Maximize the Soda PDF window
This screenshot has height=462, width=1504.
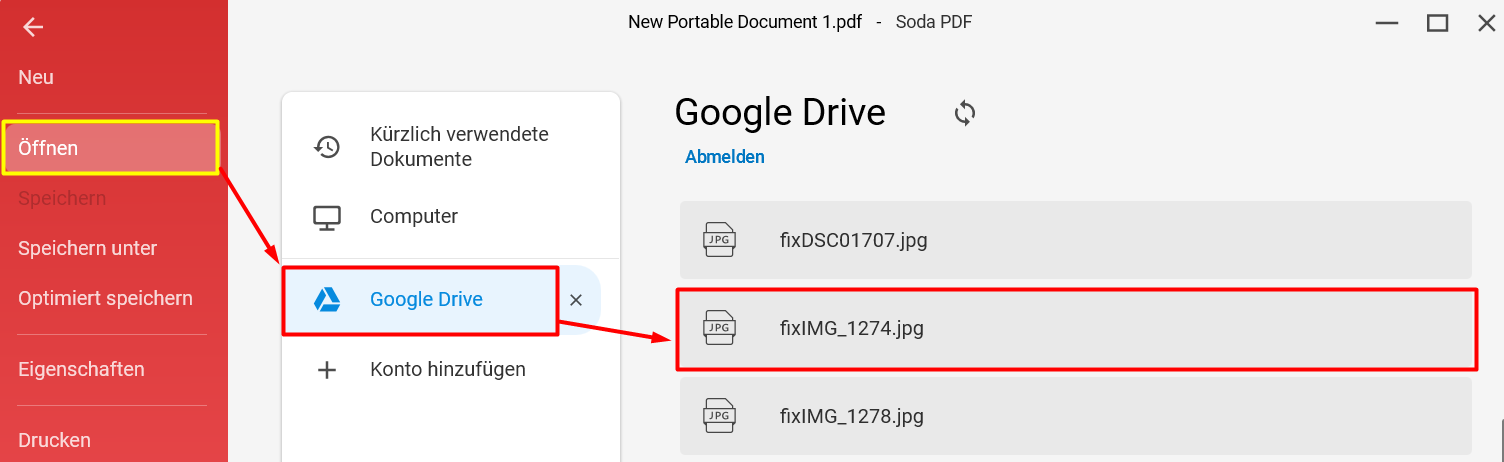1438,23
